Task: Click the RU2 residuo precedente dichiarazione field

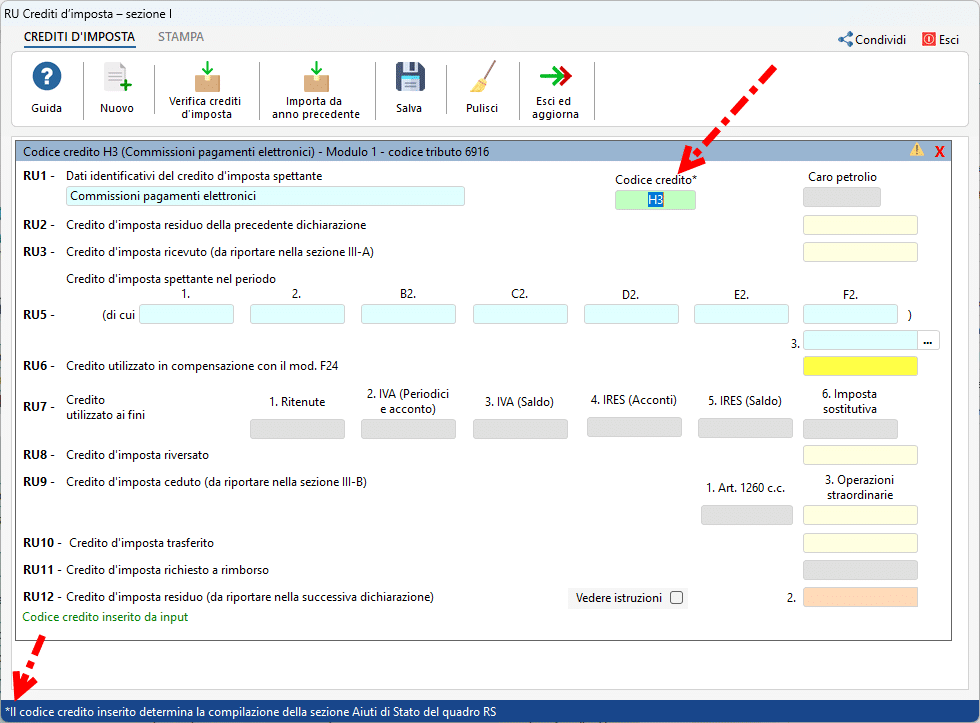Action: click(860, 225)
